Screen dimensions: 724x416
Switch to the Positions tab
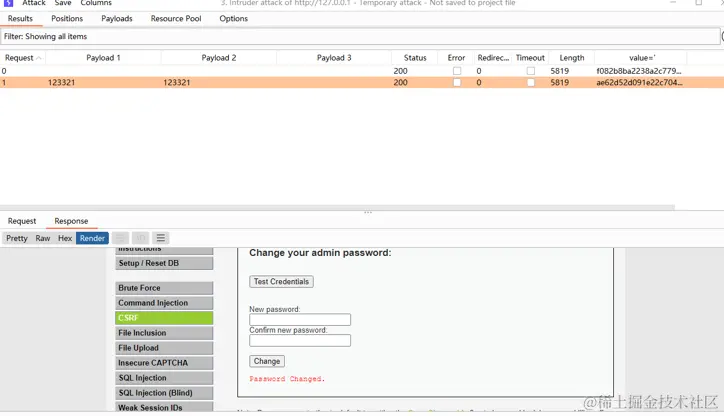[67, 18]
